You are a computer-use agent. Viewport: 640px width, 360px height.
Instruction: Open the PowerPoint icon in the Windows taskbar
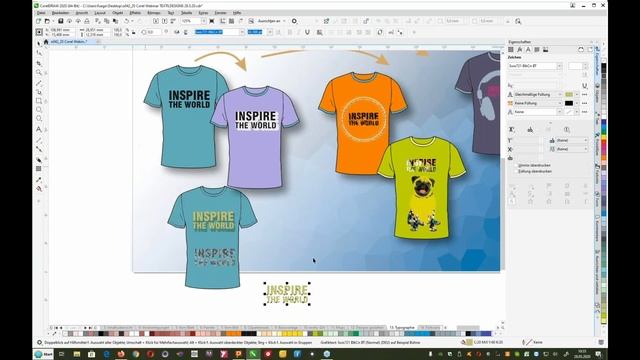238,354
